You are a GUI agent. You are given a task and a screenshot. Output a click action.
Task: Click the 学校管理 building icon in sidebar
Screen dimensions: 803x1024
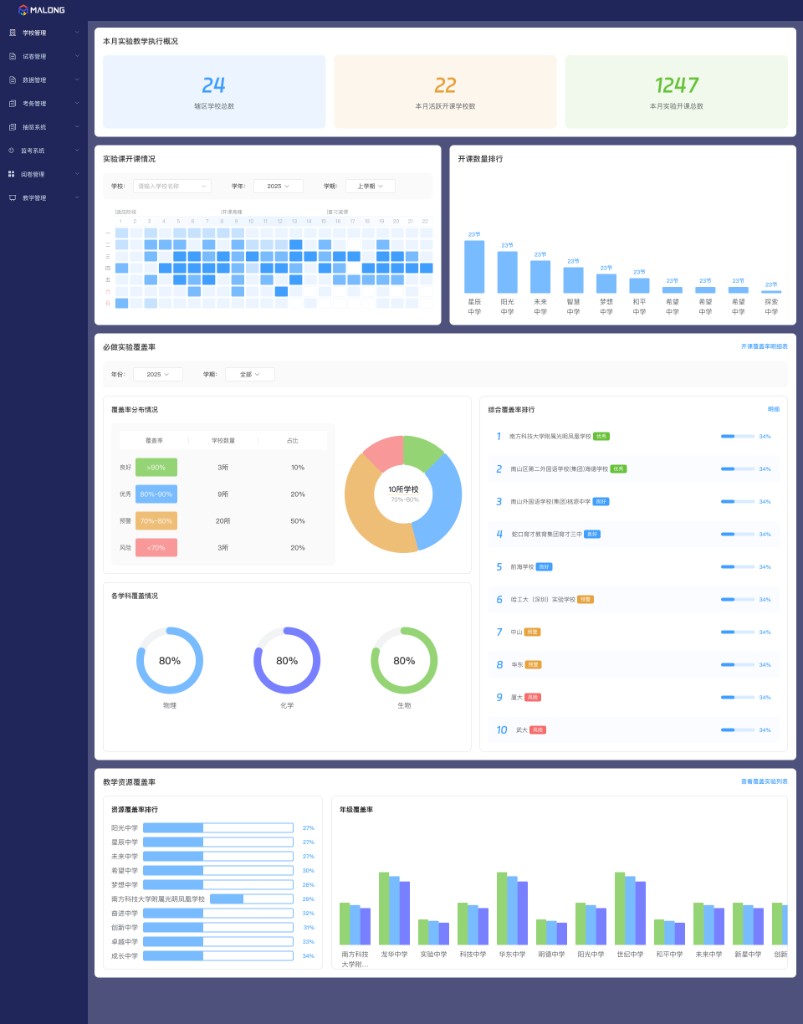pos(12,33)
